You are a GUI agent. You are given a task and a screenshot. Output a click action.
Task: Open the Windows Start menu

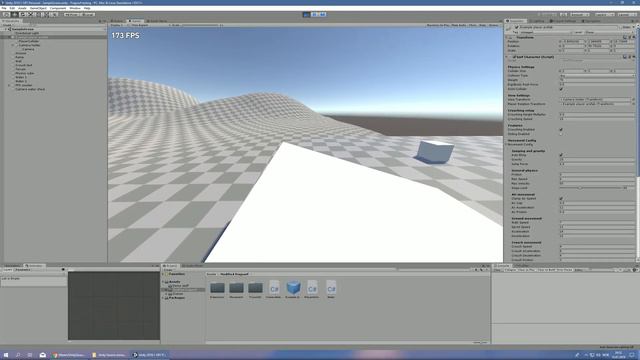6,355
